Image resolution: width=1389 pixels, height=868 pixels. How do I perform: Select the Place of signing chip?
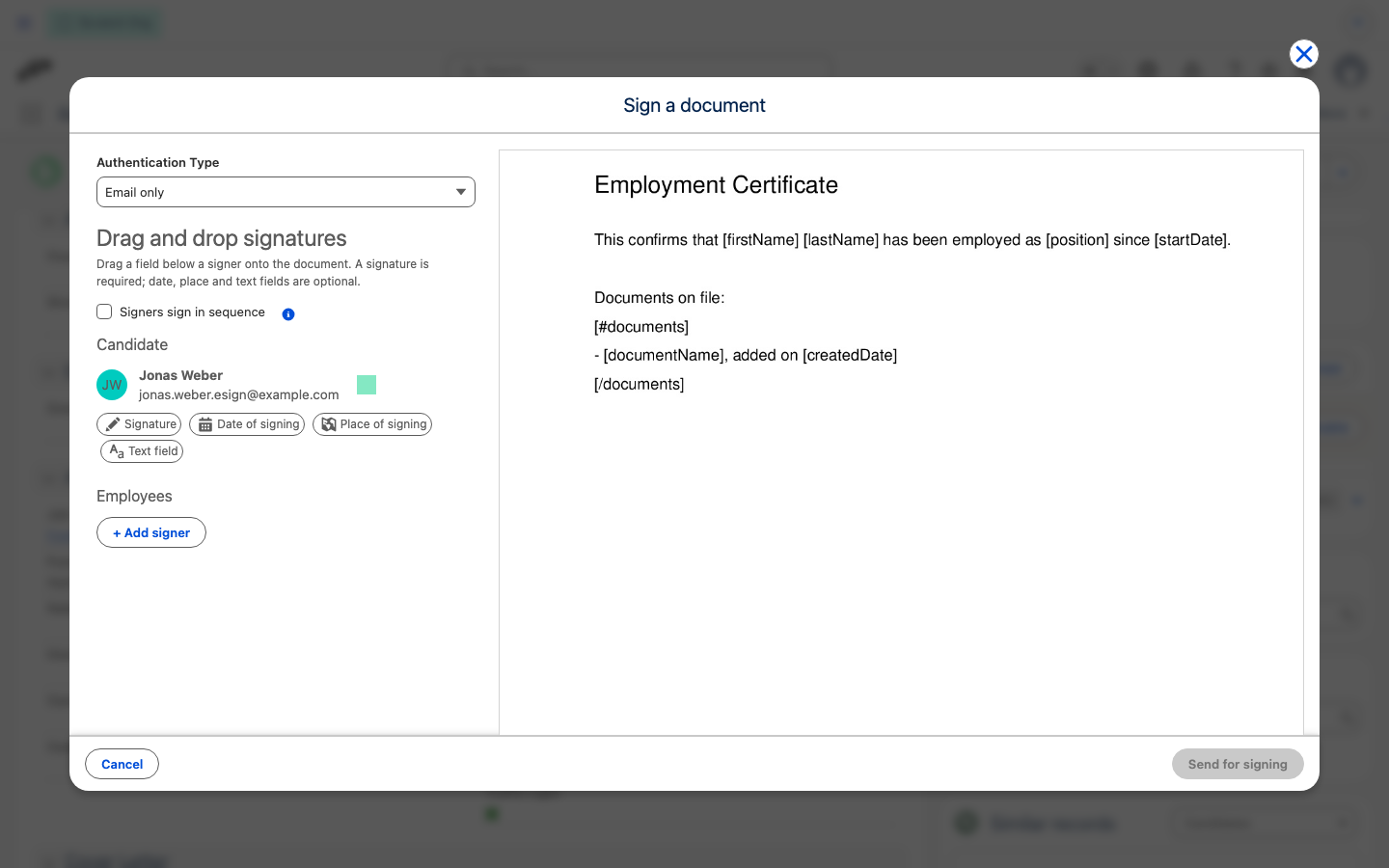coord(372,424)
